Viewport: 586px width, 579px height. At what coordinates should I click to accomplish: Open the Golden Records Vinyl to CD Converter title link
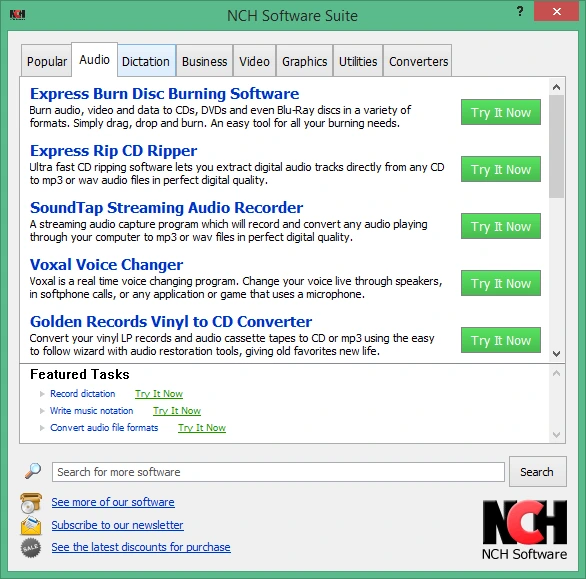click(x=171, y=321)
